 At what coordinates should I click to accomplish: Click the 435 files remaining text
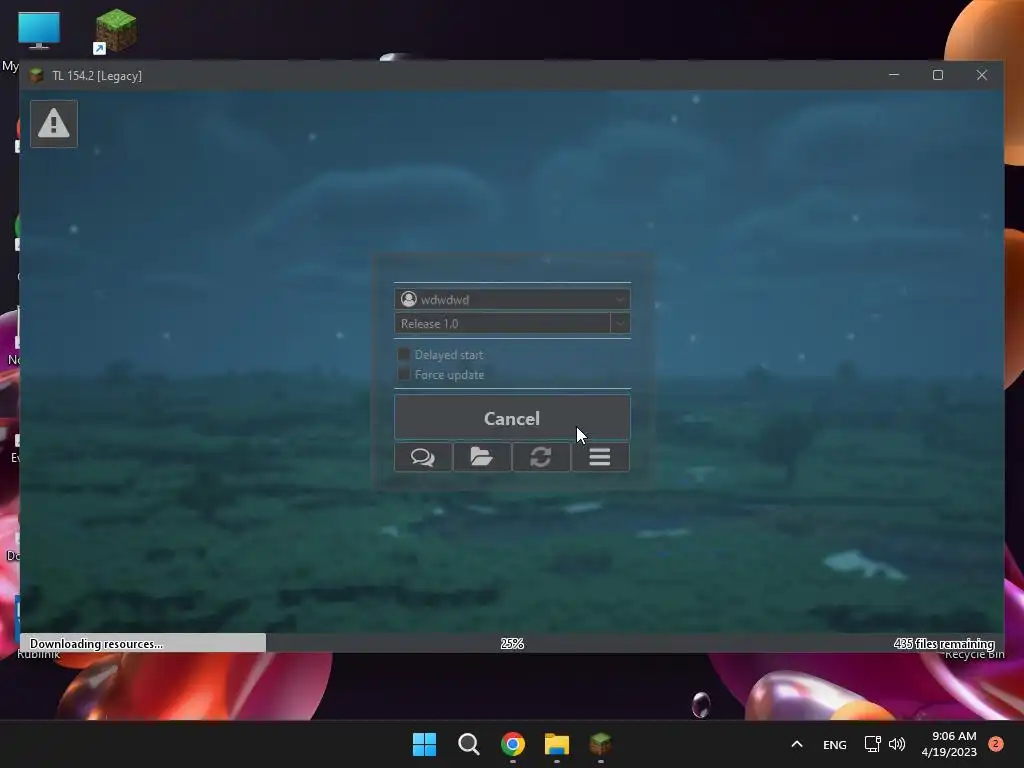944,644
